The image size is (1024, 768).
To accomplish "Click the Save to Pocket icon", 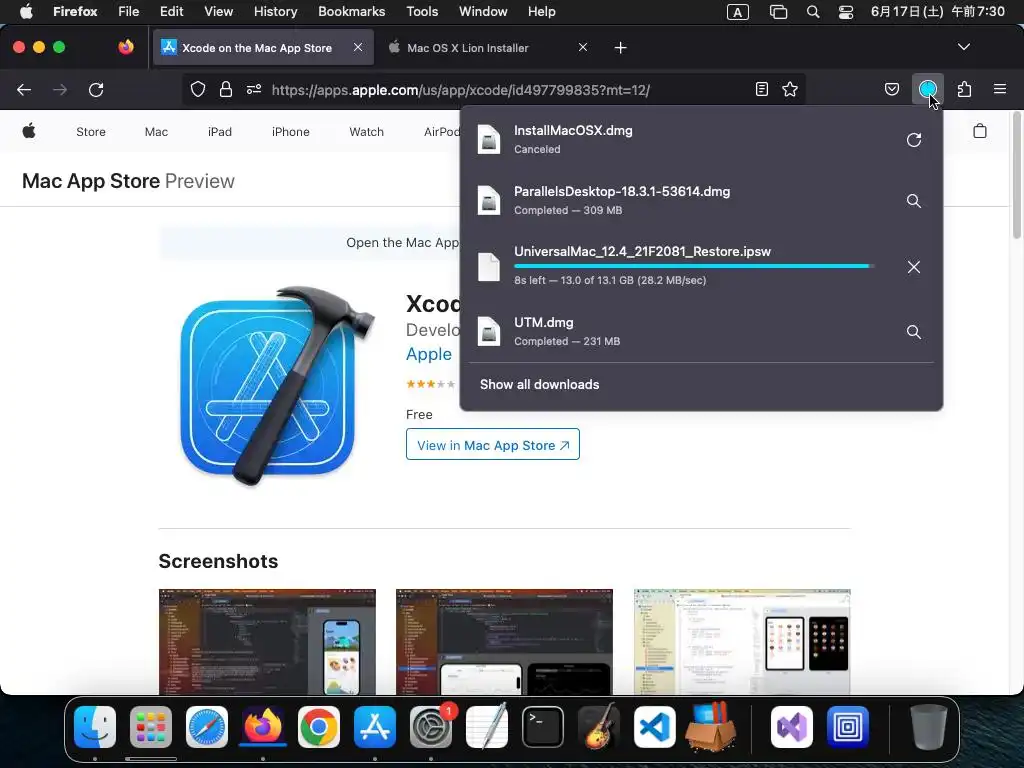I will [891, 89].
